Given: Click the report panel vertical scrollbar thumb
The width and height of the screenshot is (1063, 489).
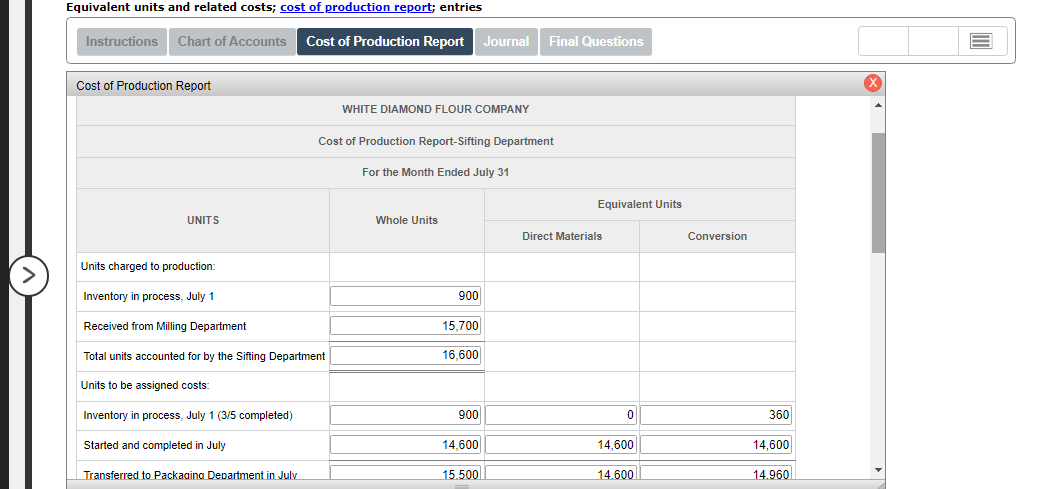Looking at the screenshot, I should coord(879,193).
